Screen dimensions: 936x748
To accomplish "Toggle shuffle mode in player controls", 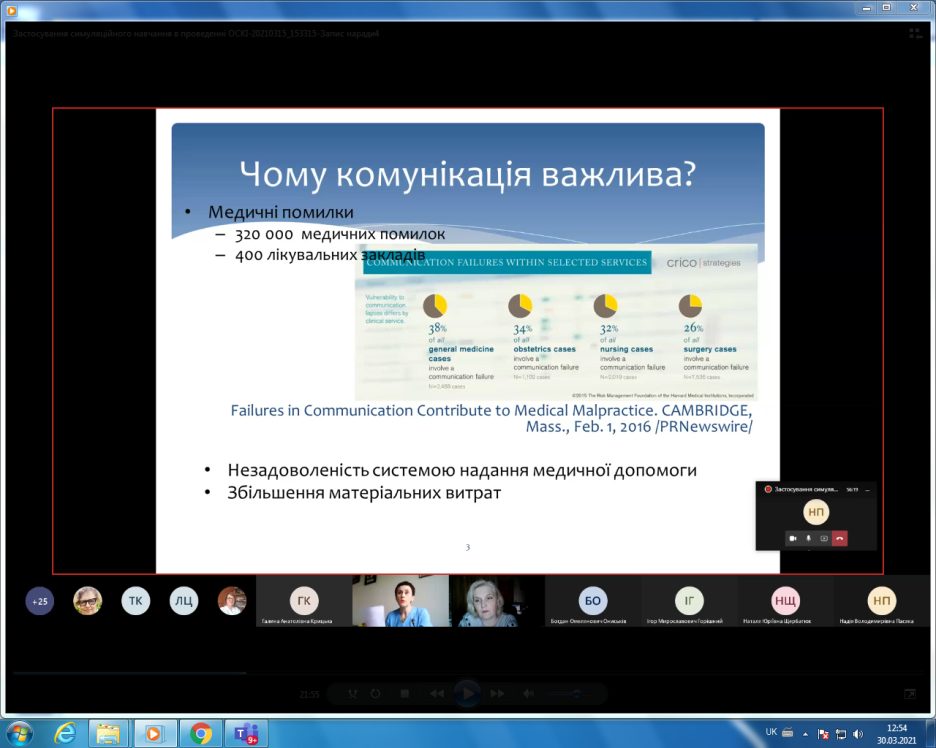I will point(353,693).
